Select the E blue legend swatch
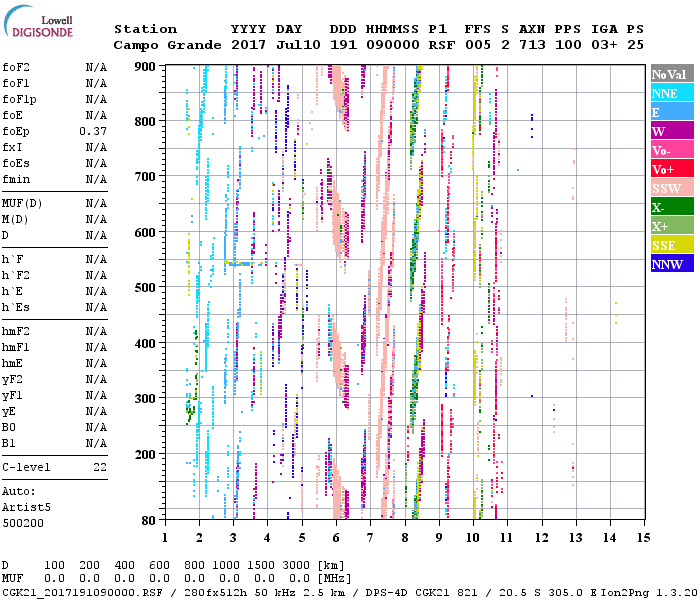Image resolution: width=700 pixels, height=600 pixels. tap(672, 112)
